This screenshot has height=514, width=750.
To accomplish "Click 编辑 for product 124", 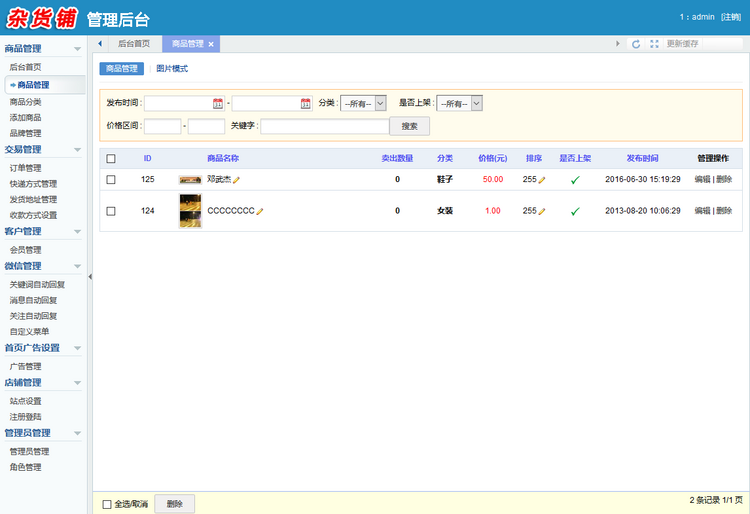I will pyautogui.click(x=702, y=211).
